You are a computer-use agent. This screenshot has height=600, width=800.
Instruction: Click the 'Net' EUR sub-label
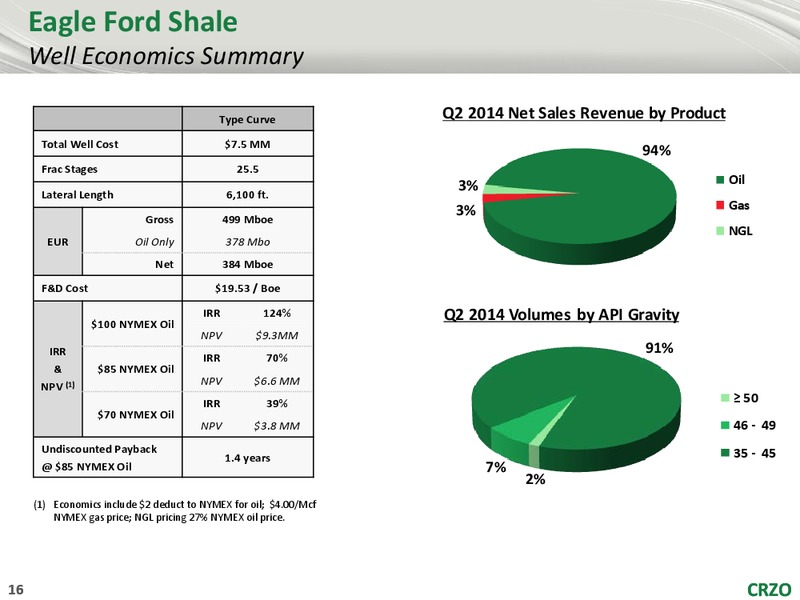click(164, 264)
